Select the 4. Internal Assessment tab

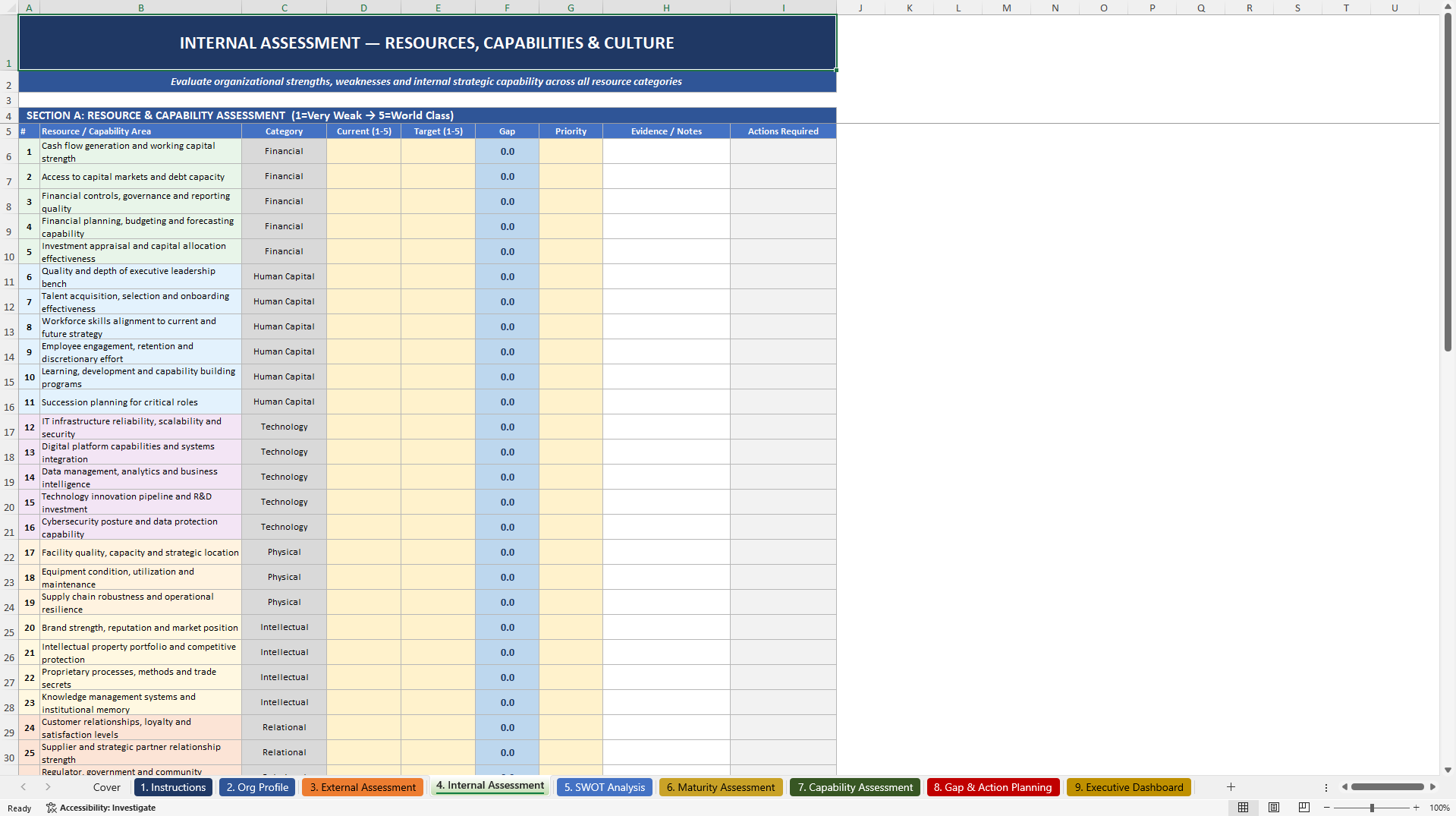(x=490, y=786)
